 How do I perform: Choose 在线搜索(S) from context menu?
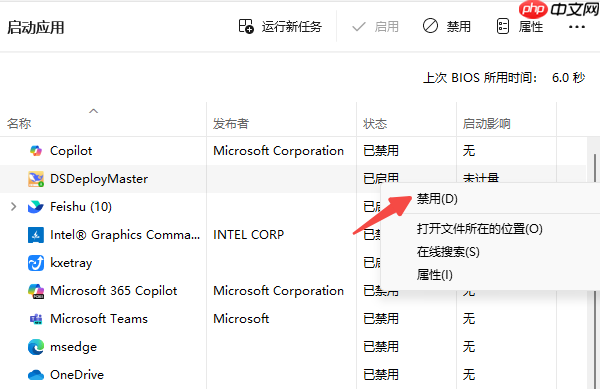[x=448, y=252]
